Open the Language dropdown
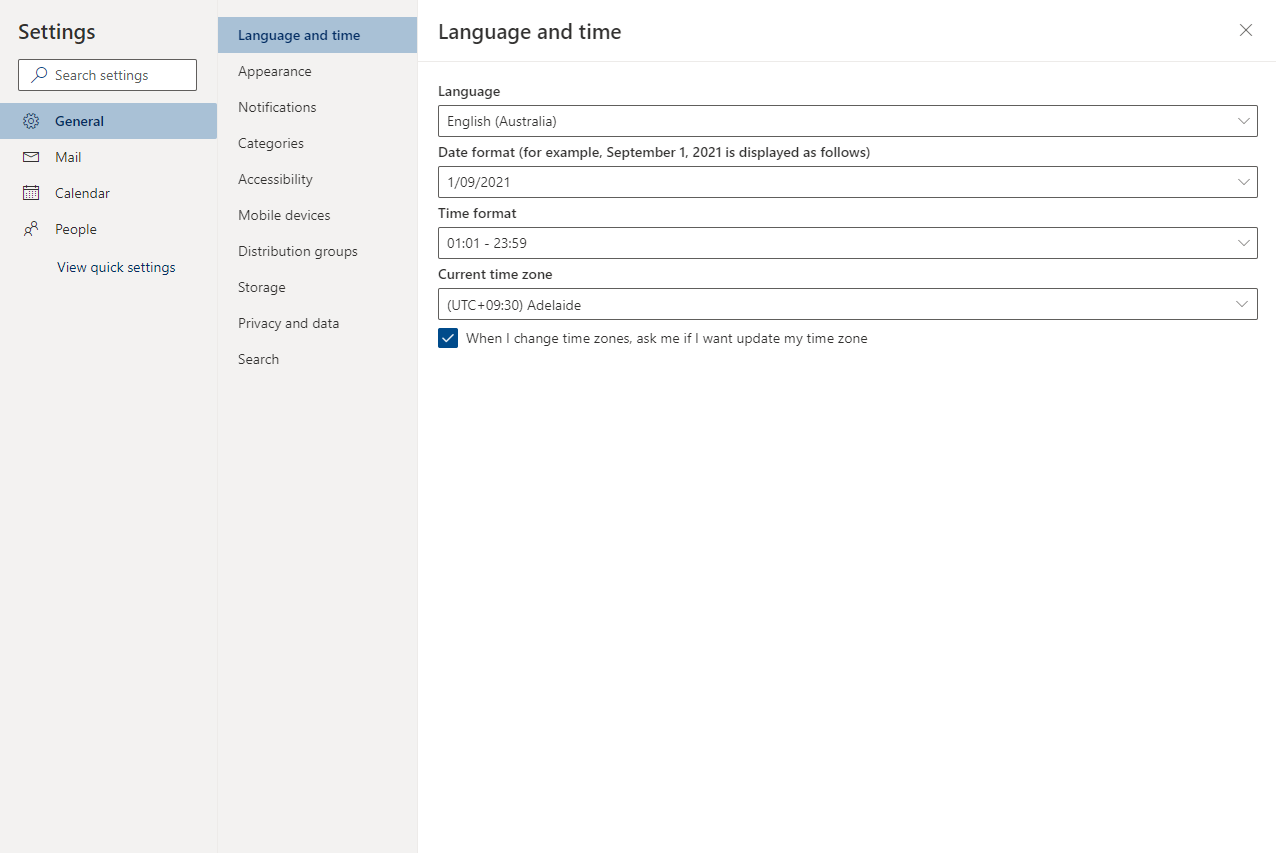This screenshot has width=1276, height=853. pos(848,121)
